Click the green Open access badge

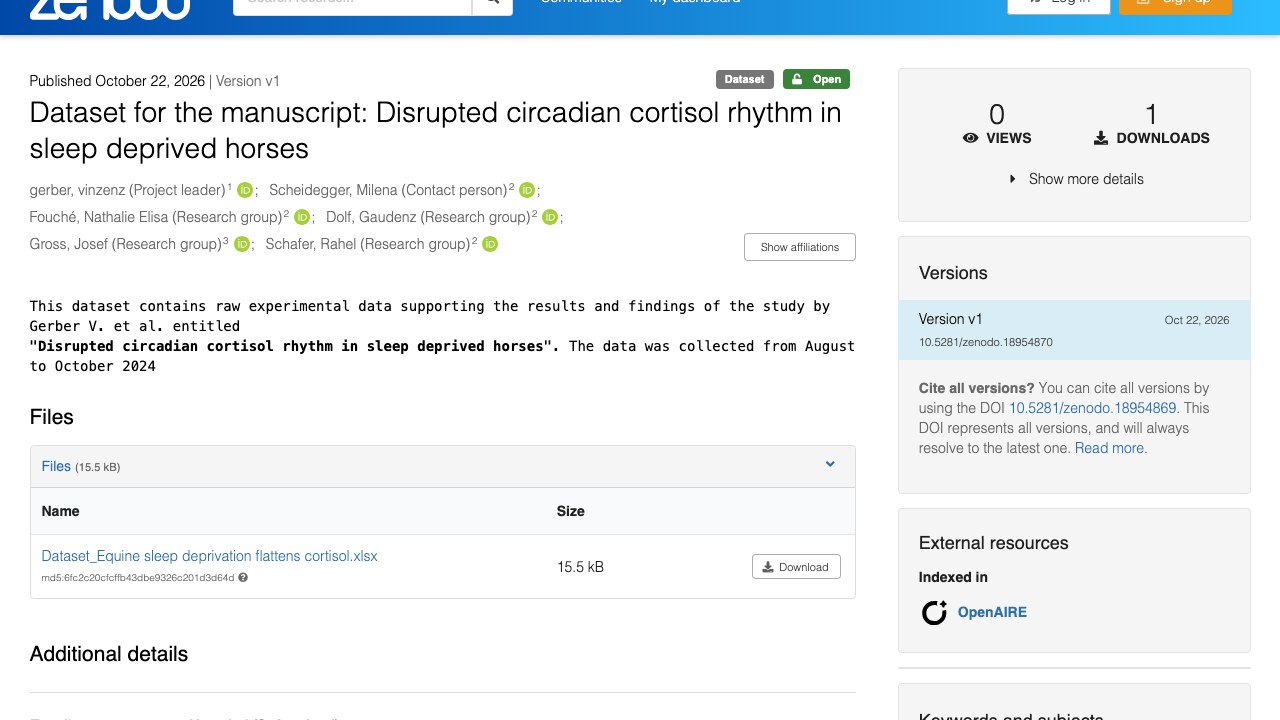pyautogui.click(x=816, y=79)
